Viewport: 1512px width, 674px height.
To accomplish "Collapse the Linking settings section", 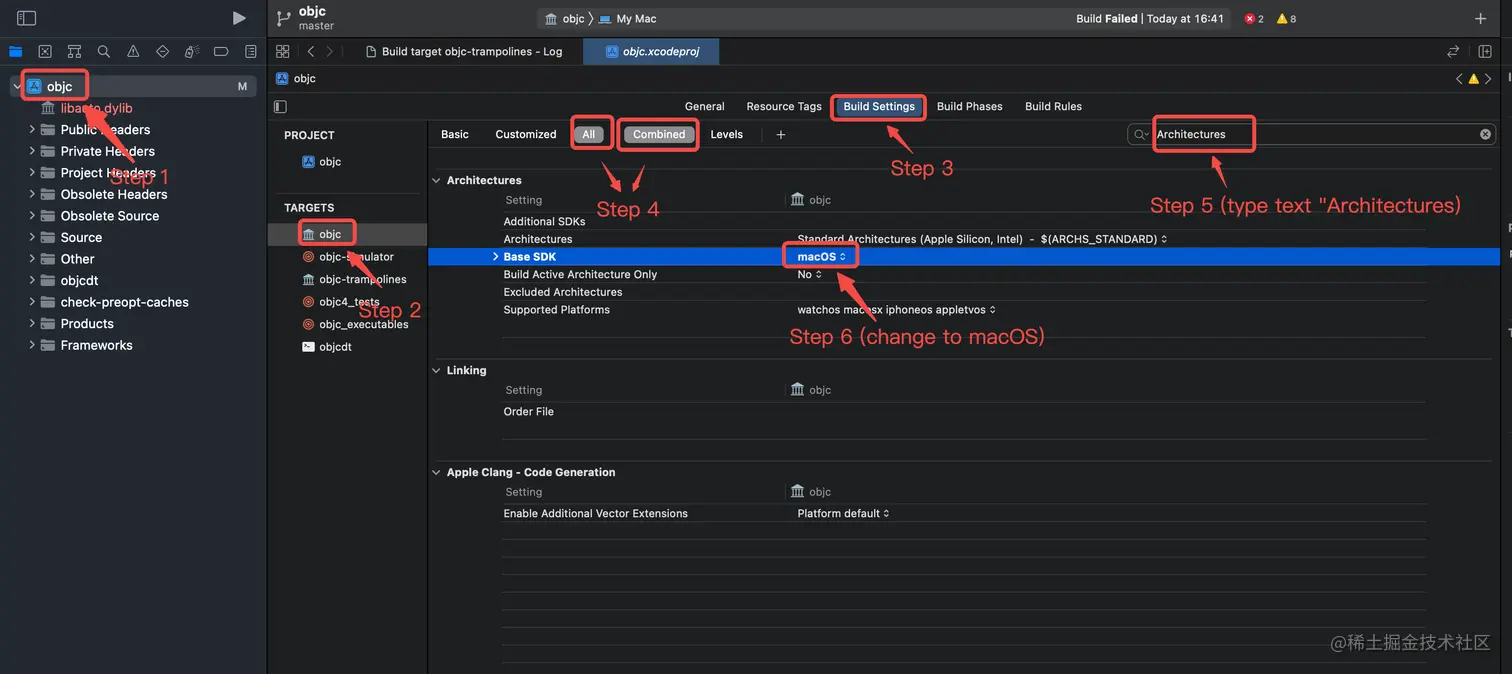I will (x=436, y=370).
